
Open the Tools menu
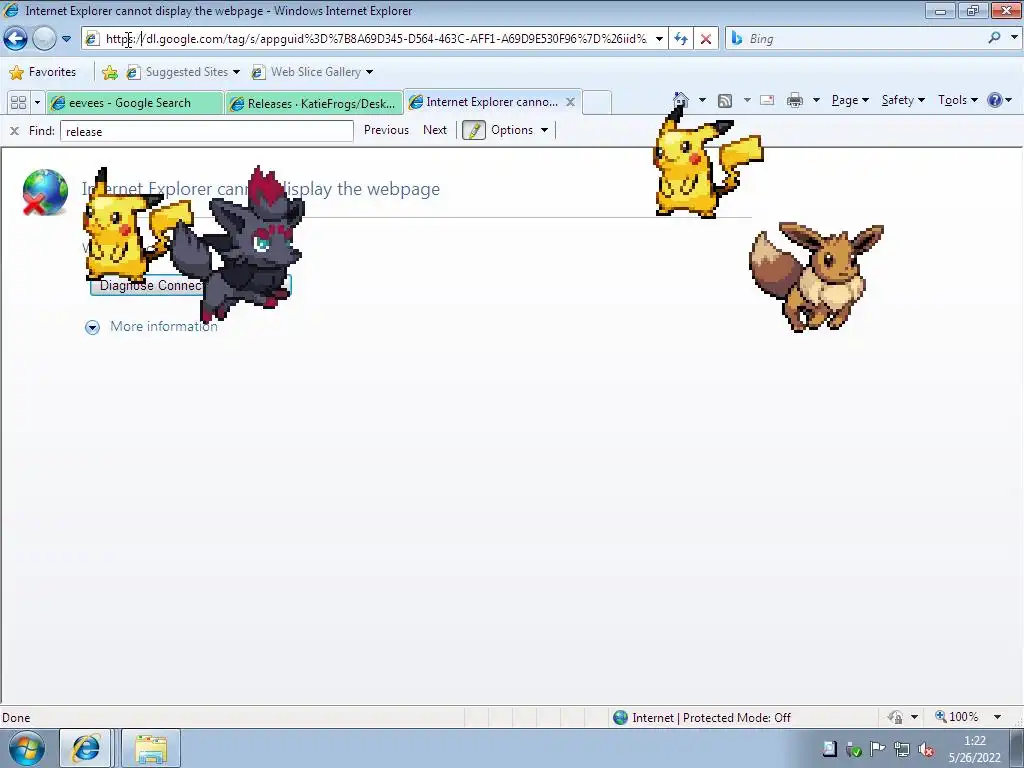coord(958,100)
